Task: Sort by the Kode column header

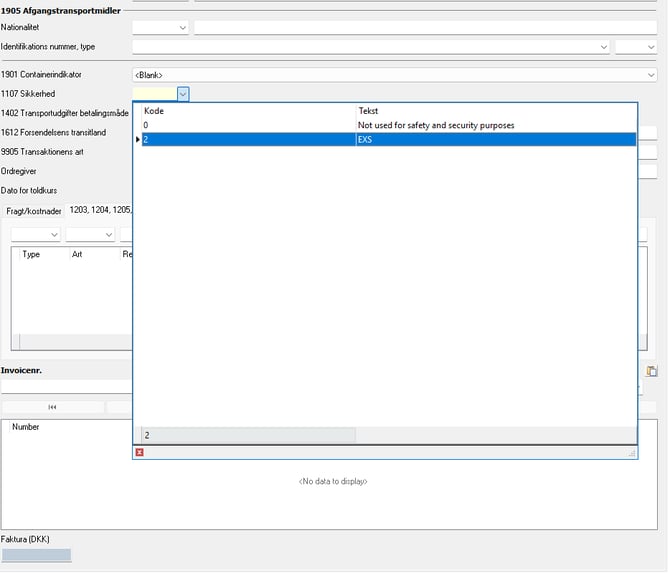Action: point(246,111)
